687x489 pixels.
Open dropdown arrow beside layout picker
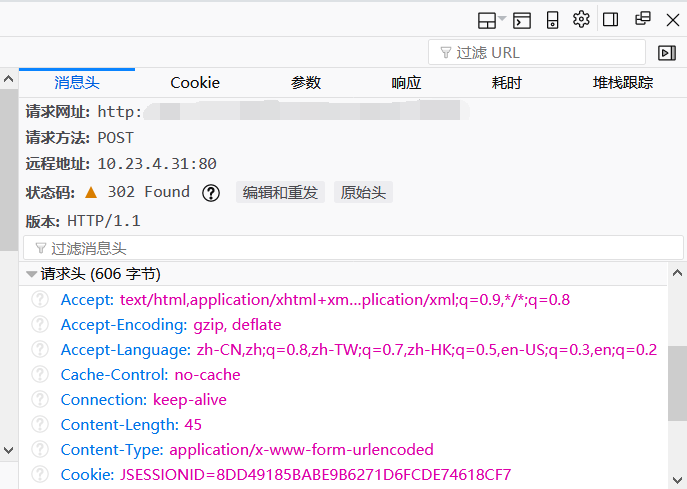point(502,20)
